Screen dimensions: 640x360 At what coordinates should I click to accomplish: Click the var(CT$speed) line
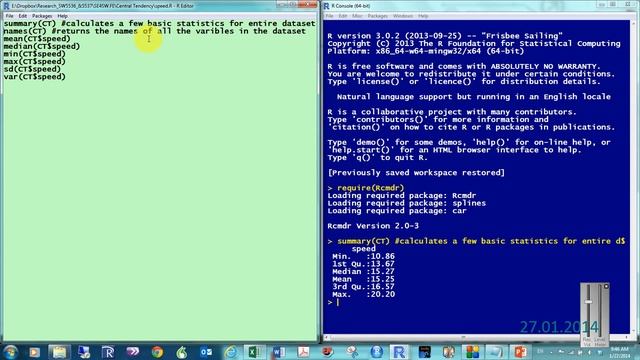coord(34,77)
